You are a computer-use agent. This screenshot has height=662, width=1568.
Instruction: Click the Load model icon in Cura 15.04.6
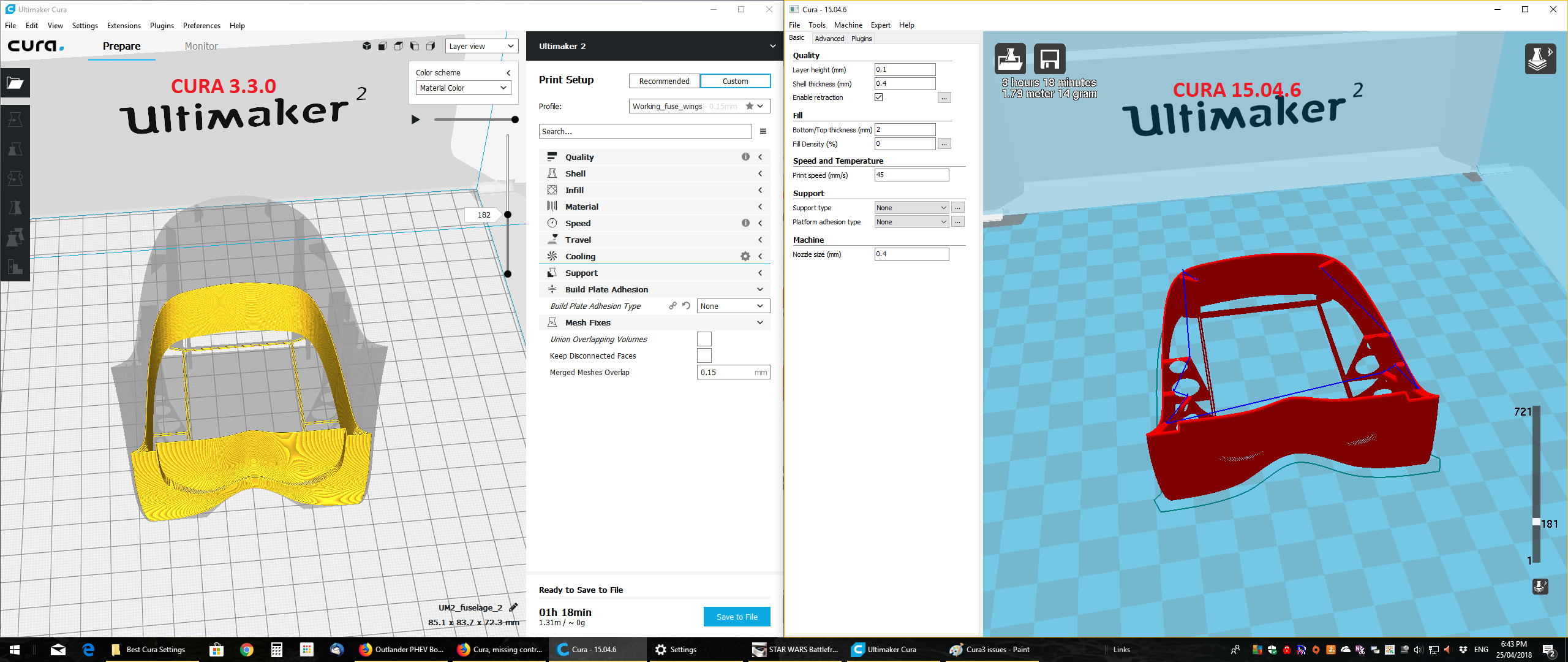click(1010, 59)
